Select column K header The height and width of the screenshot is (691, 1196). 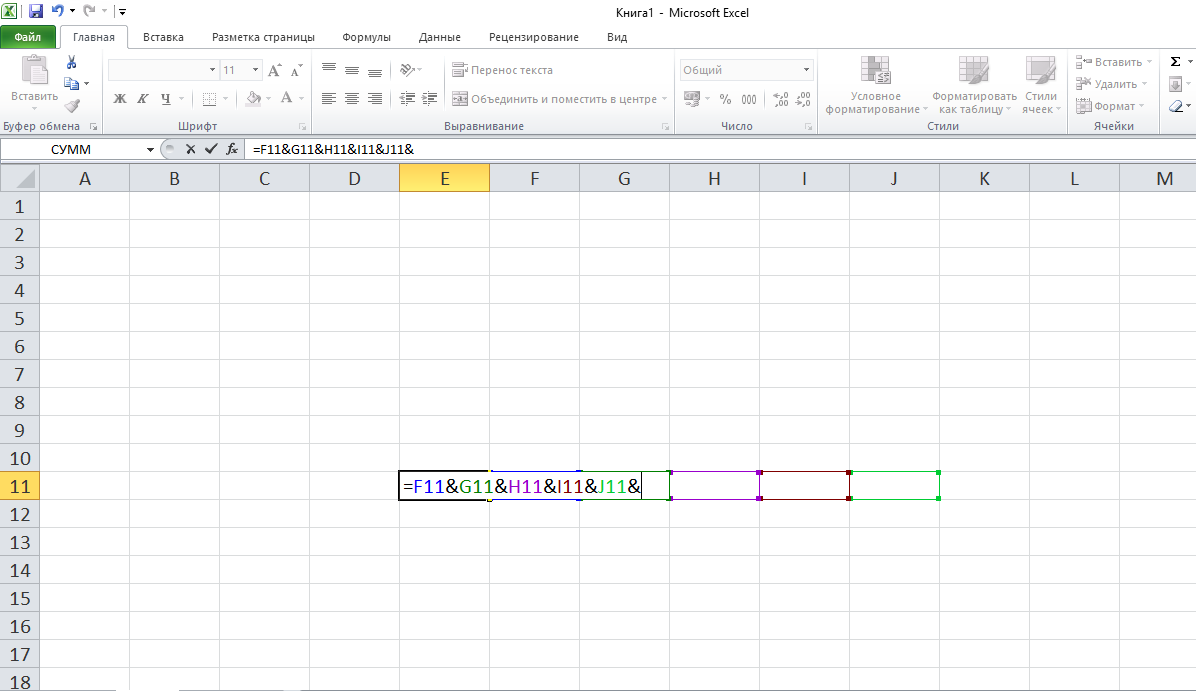(984, 178)
